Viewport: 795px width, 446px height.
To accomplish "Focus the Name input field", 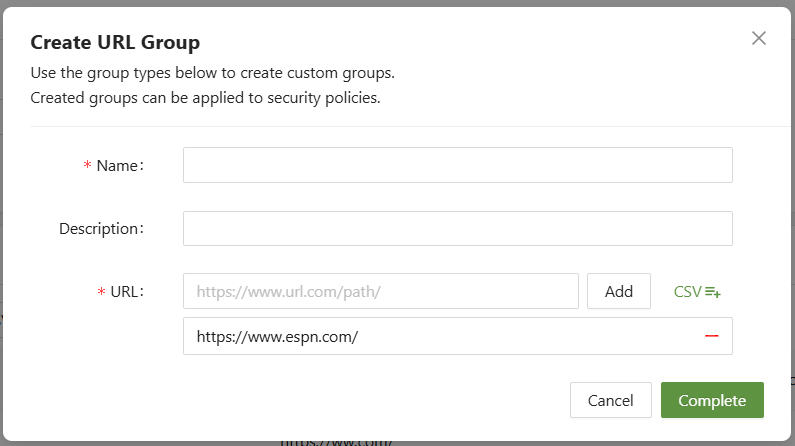I will point(457,166).
